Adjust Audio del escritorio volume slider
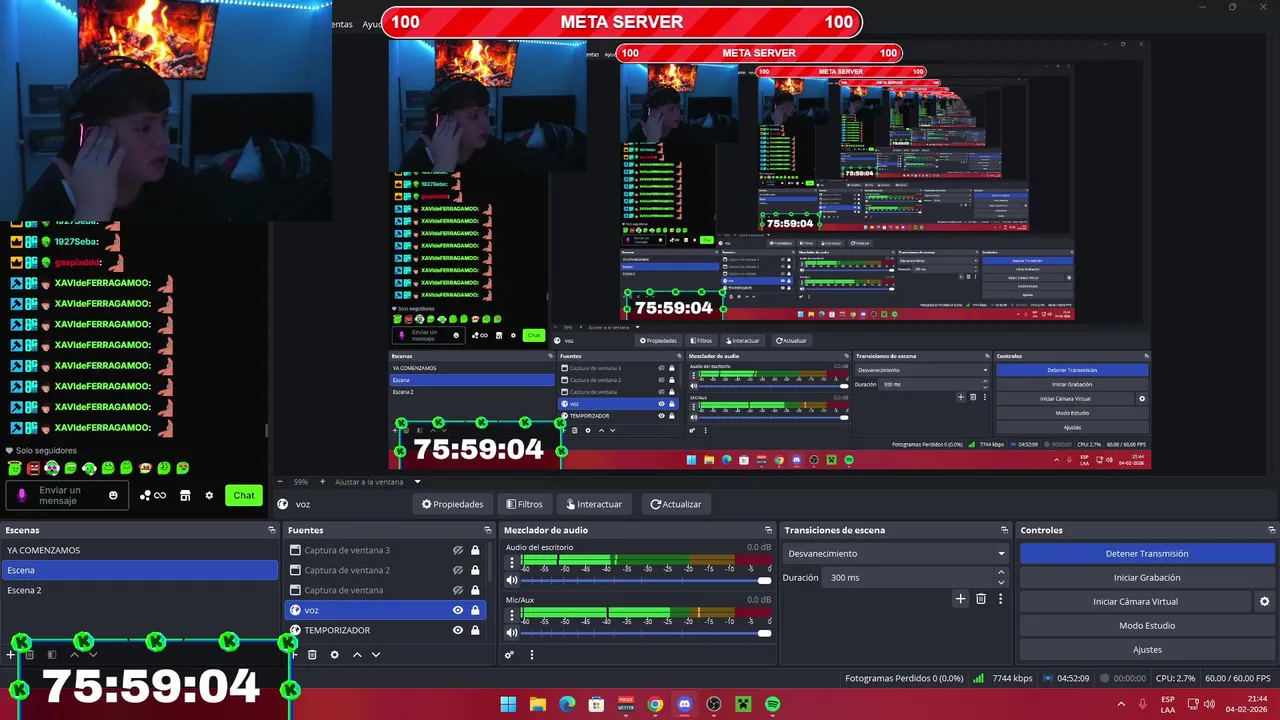Viewport: 1280px width, 720px height. 646,581
